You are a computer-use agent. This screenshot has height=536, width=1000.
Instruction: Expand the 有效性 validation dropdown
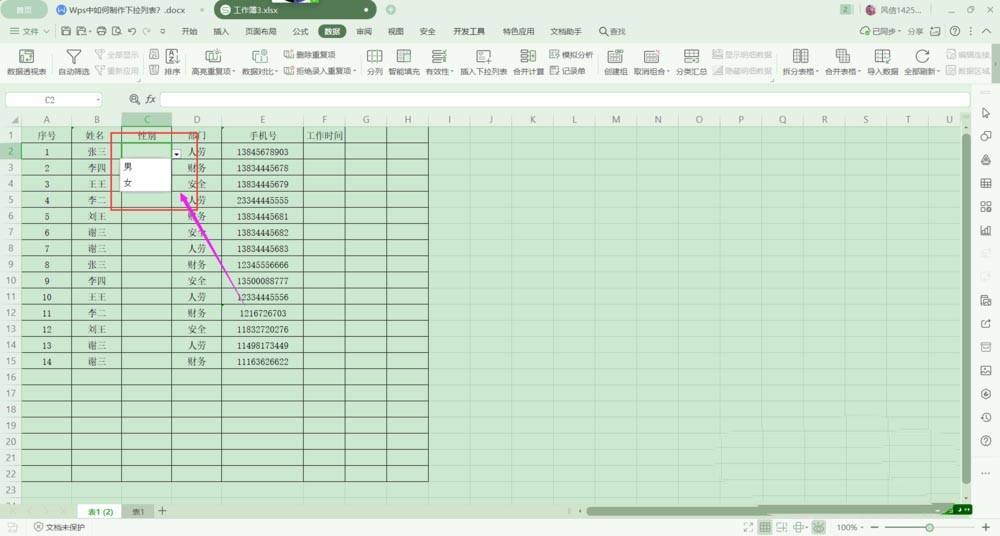click(x=439, y=72)
